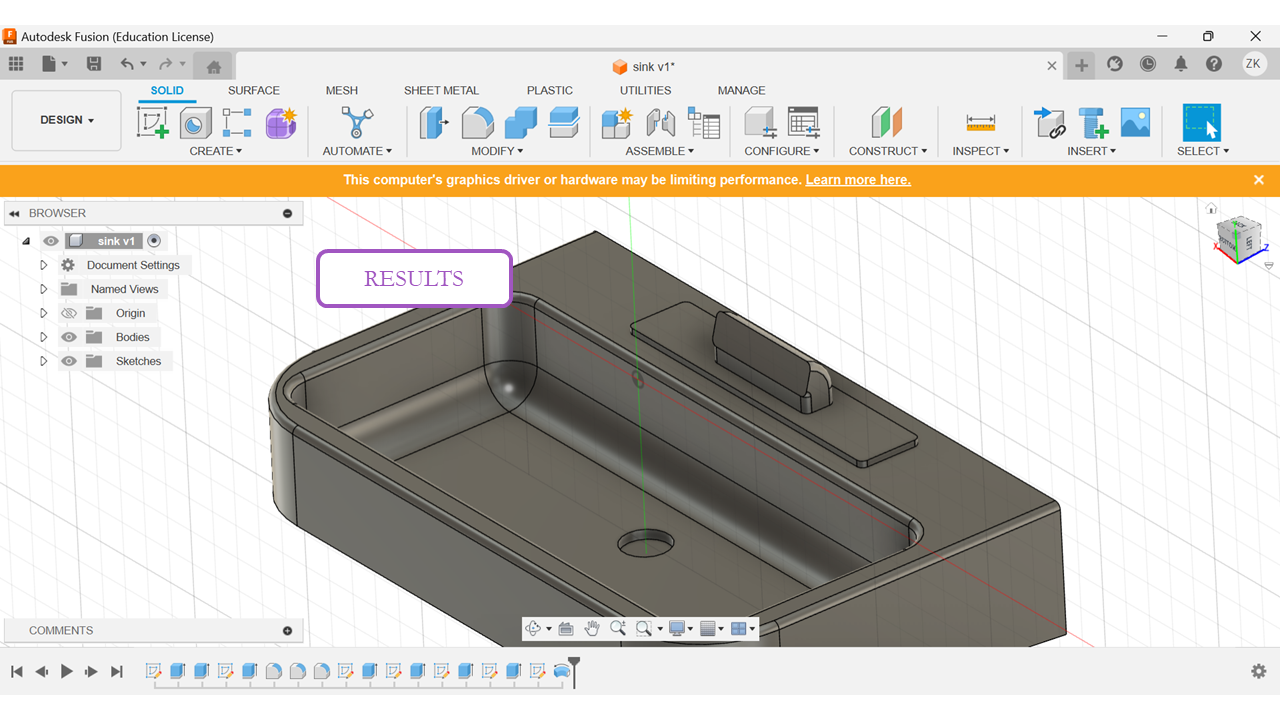The image size is (1280, 720).
Task: Open the notifications bell
Action: pyautogui.click(x=1181, y=64)
